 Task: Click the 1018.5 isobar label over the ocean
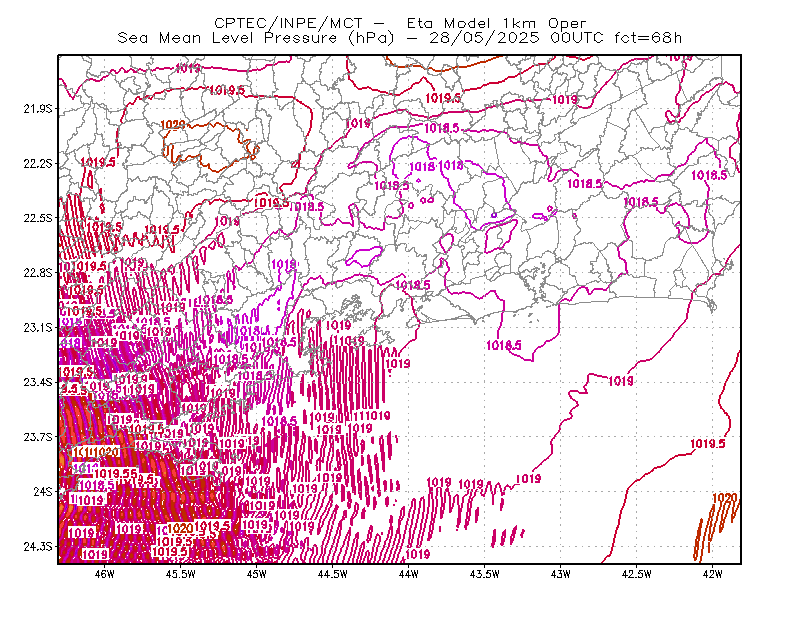click(504, 345)
